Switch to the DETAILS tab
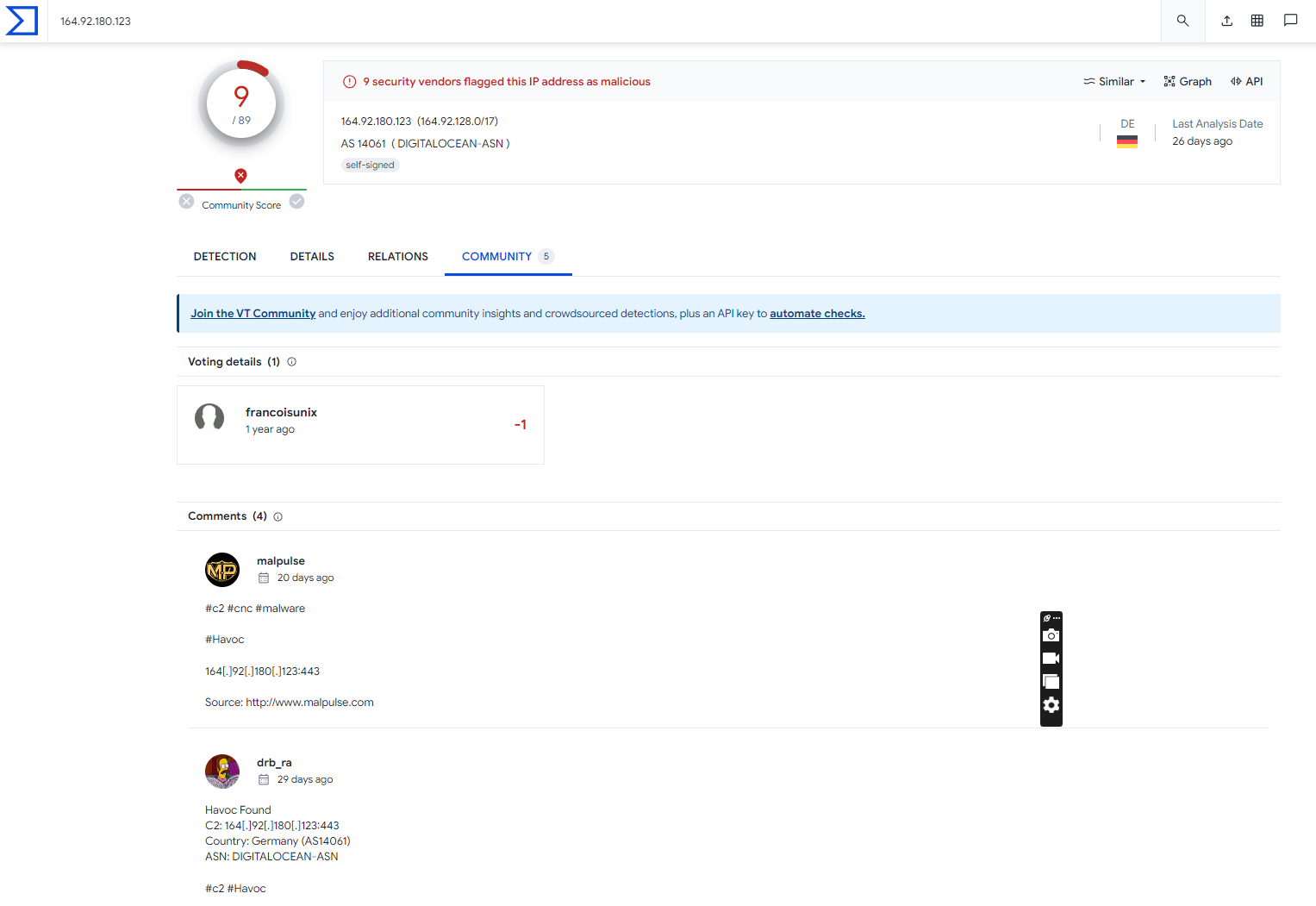The height and width of the screenshot is (906, 1316). 312,257
